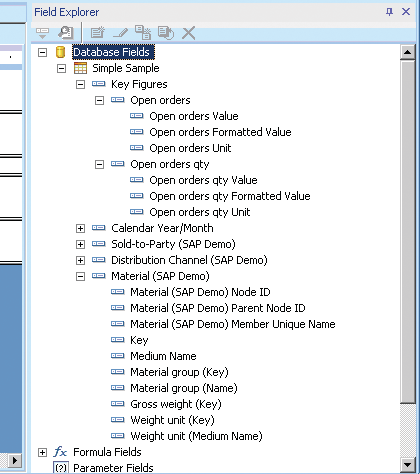Click the Parameter Fields question mark icon
The image size is (420, 474).
click(61, 468)
